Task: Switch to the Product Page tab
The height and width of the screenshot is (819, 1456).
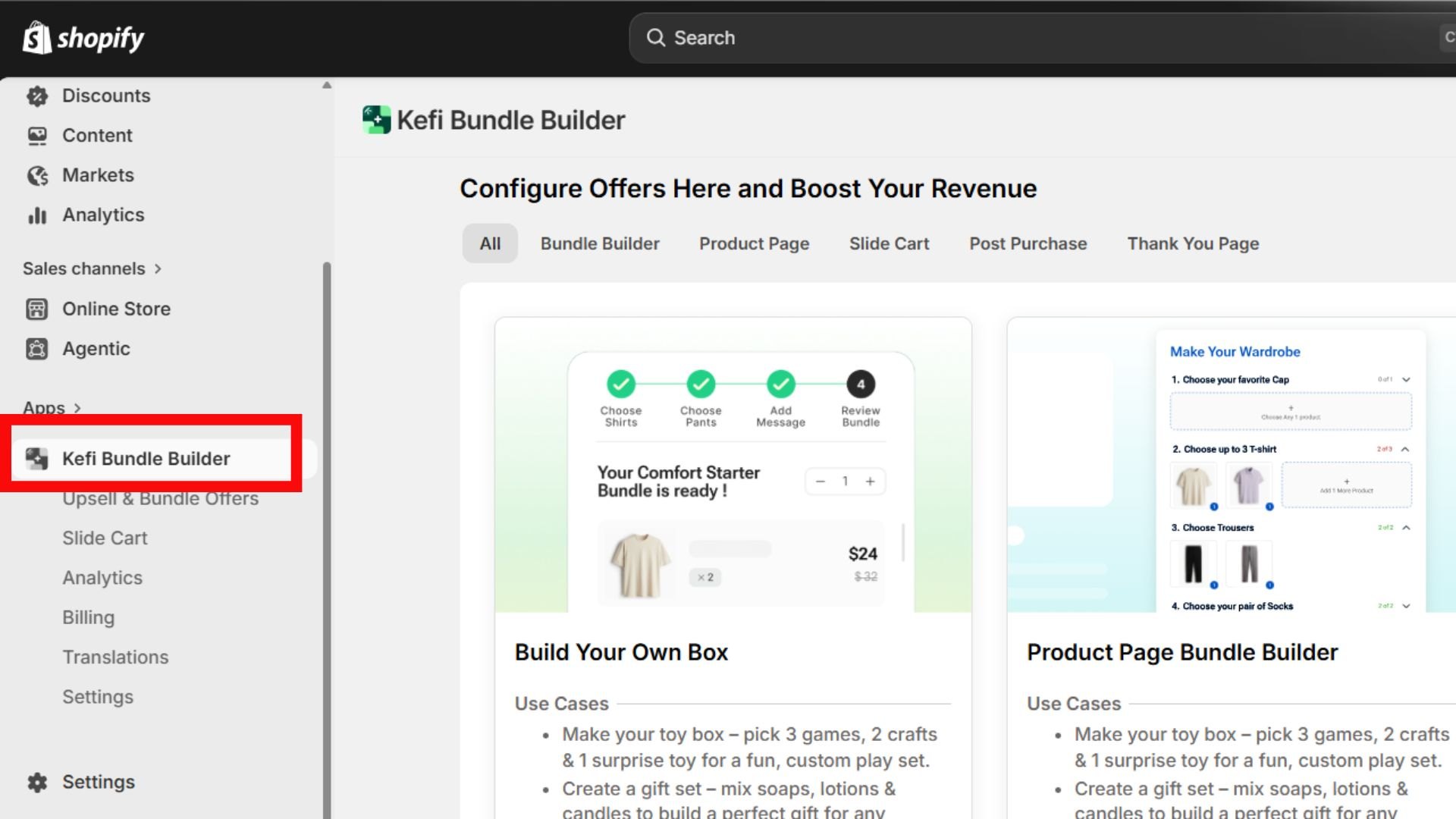Action: (x=755, y=243)
